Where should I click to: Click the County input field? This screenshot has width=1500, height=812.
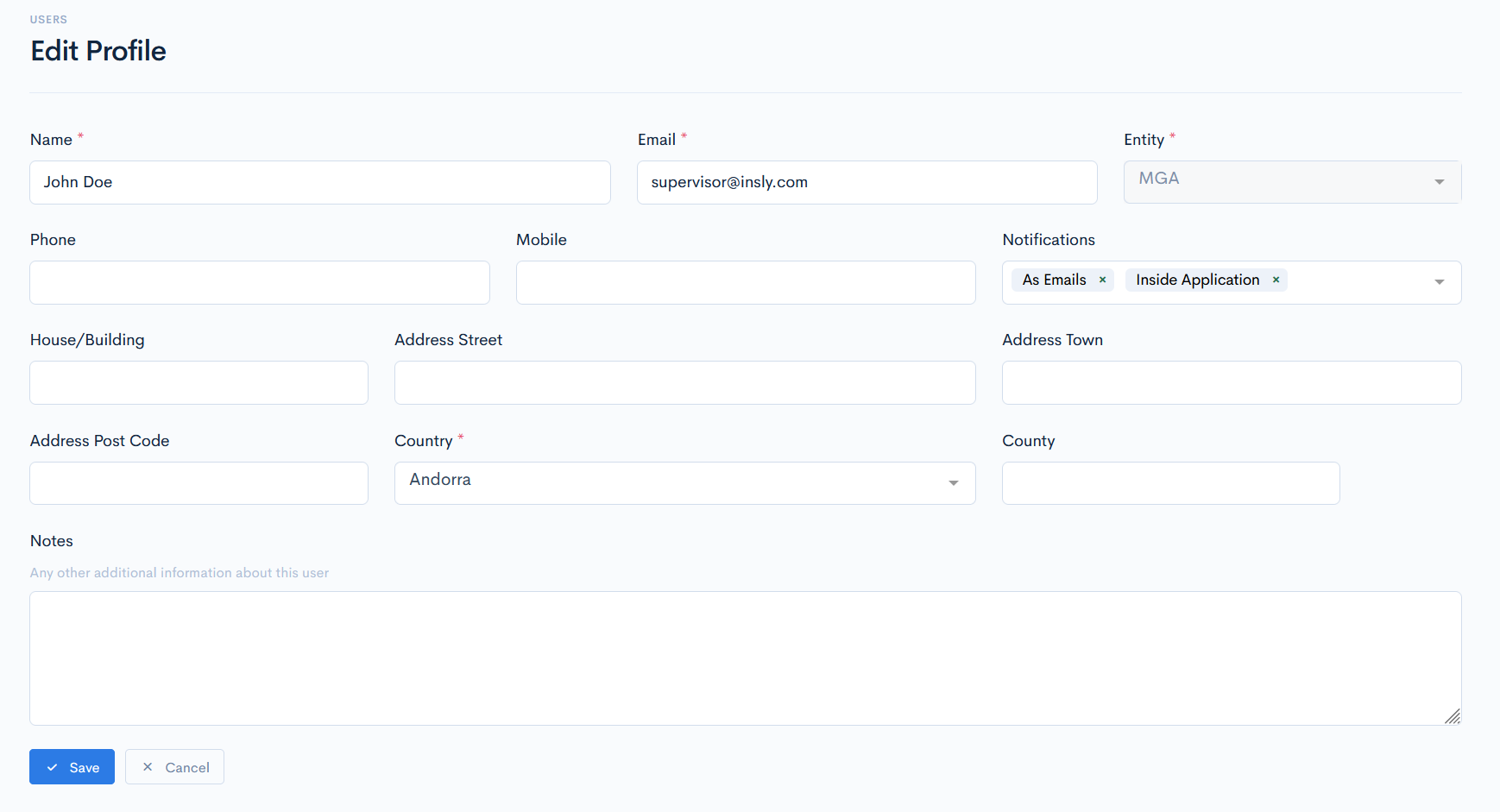coord(1170,483)
